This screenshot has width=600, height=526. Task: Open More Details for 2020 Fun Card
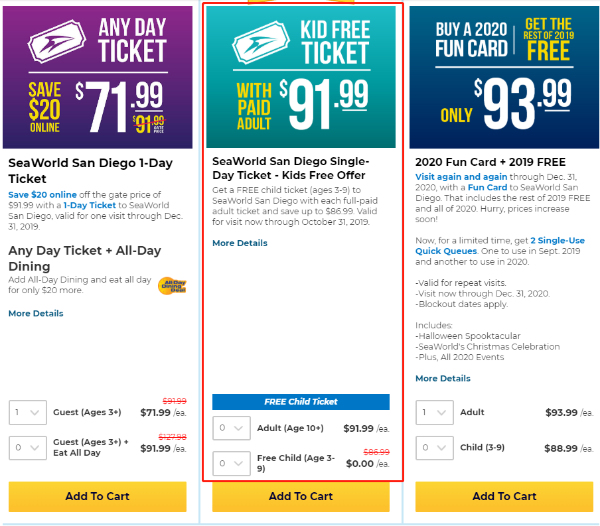pos(443,378)
